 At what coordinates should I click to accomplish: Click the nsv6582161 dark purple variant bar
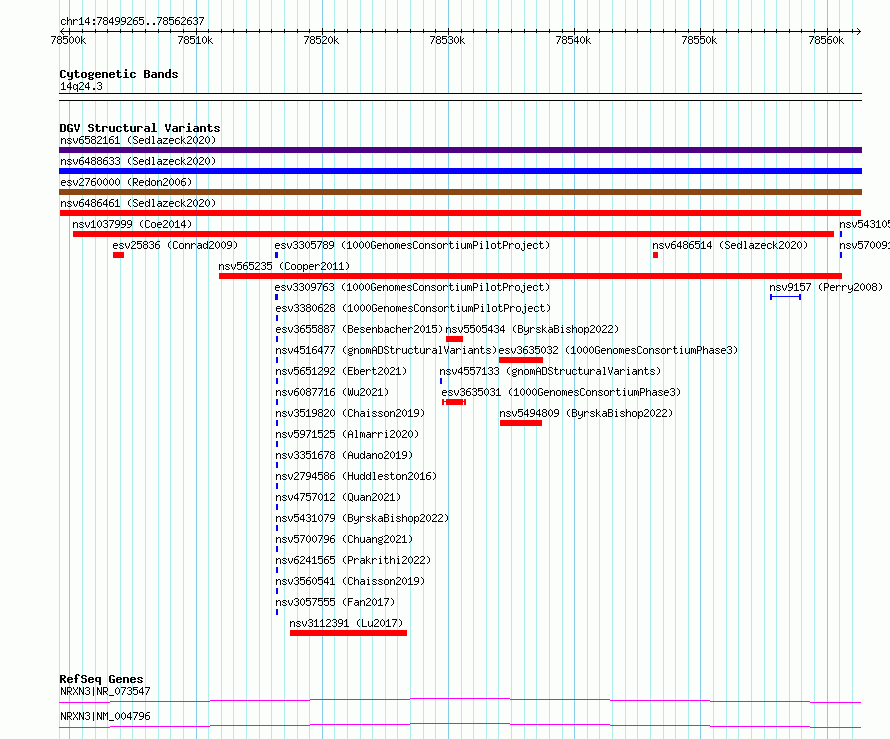[460, 150]
